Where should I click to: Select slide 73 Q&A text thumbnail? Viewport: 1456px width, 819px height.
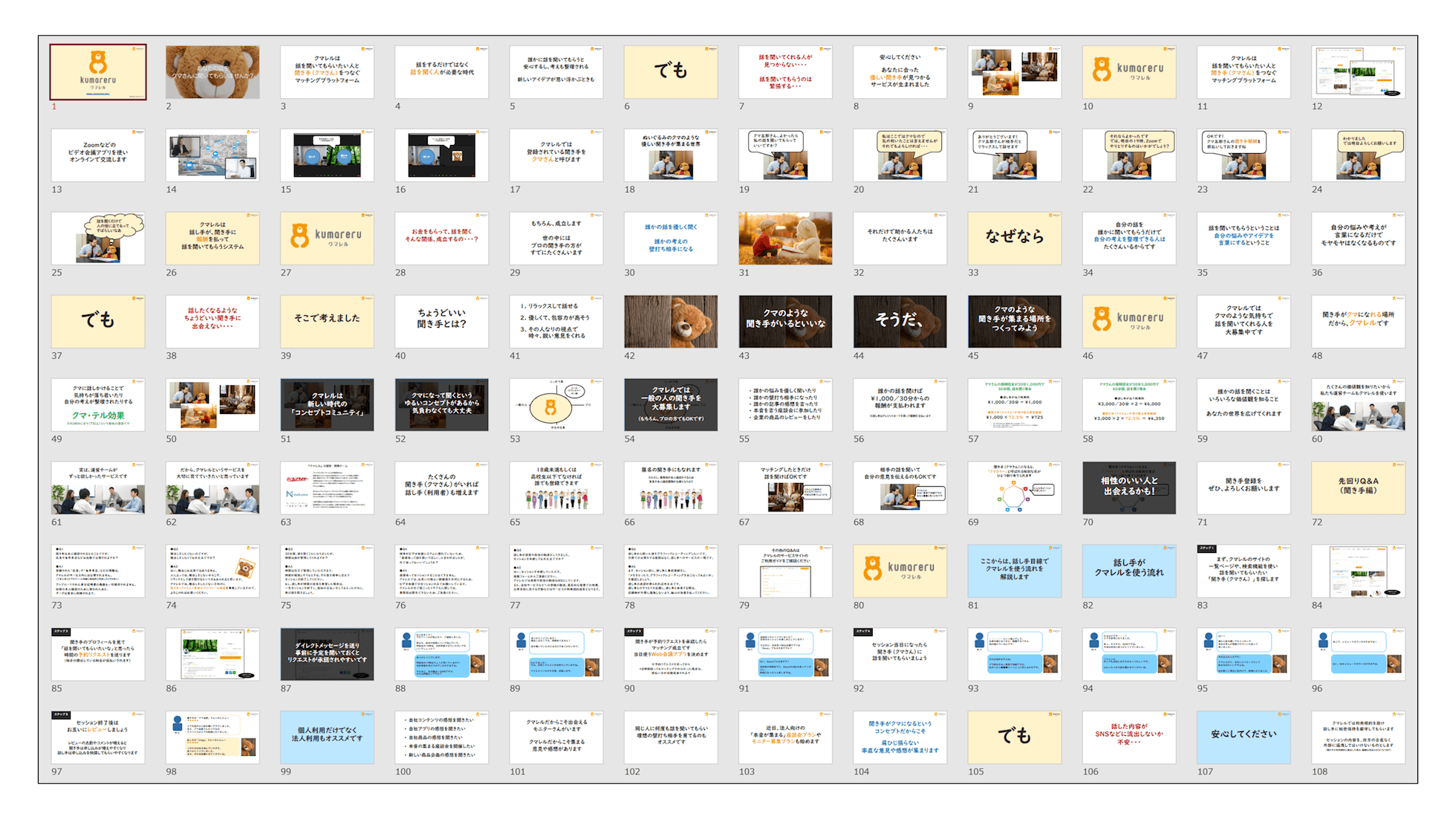[x=98, y=572]
